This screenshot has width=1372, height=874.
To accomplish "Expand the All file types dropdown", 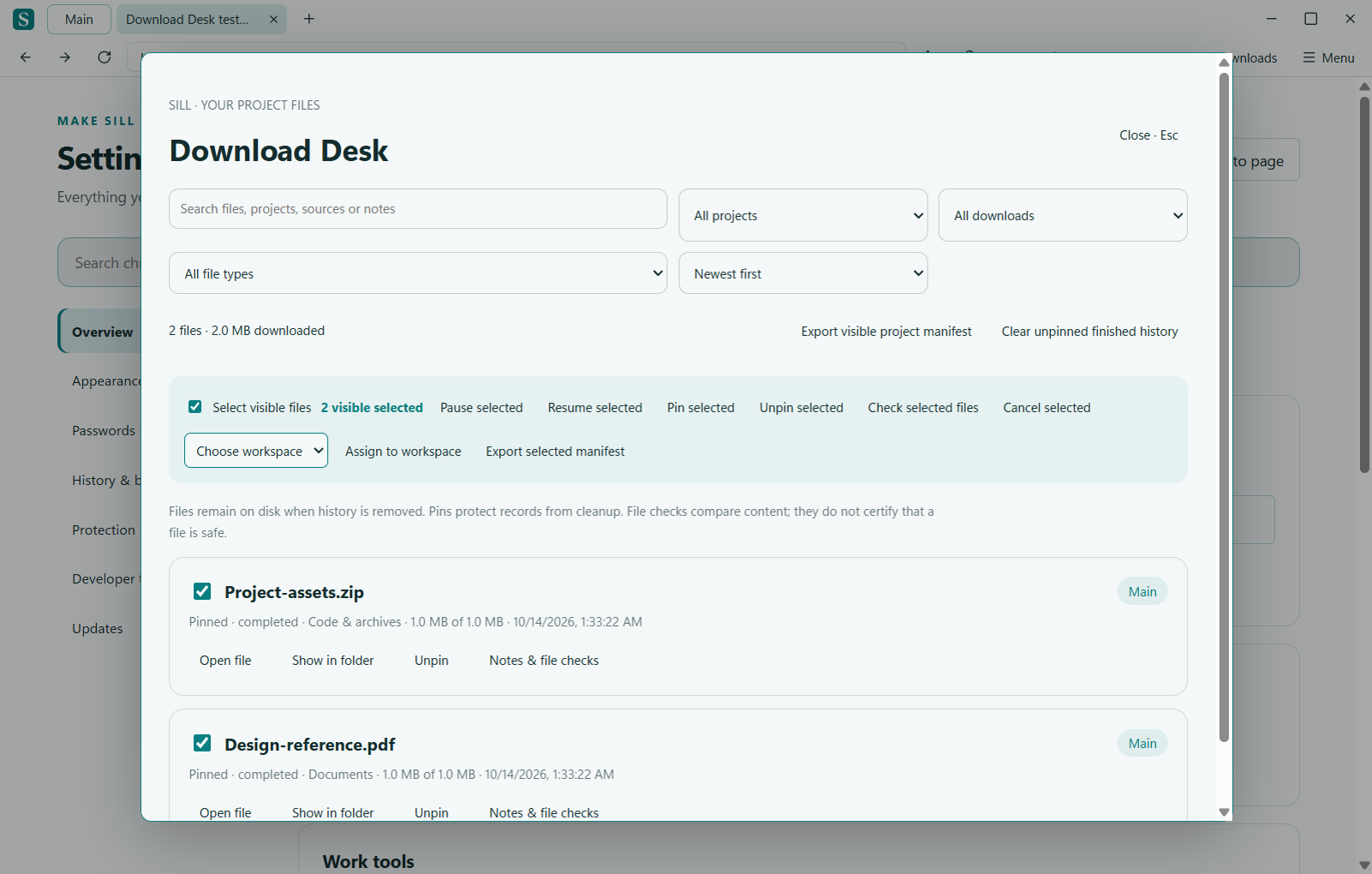I will [x=418, y=273].
